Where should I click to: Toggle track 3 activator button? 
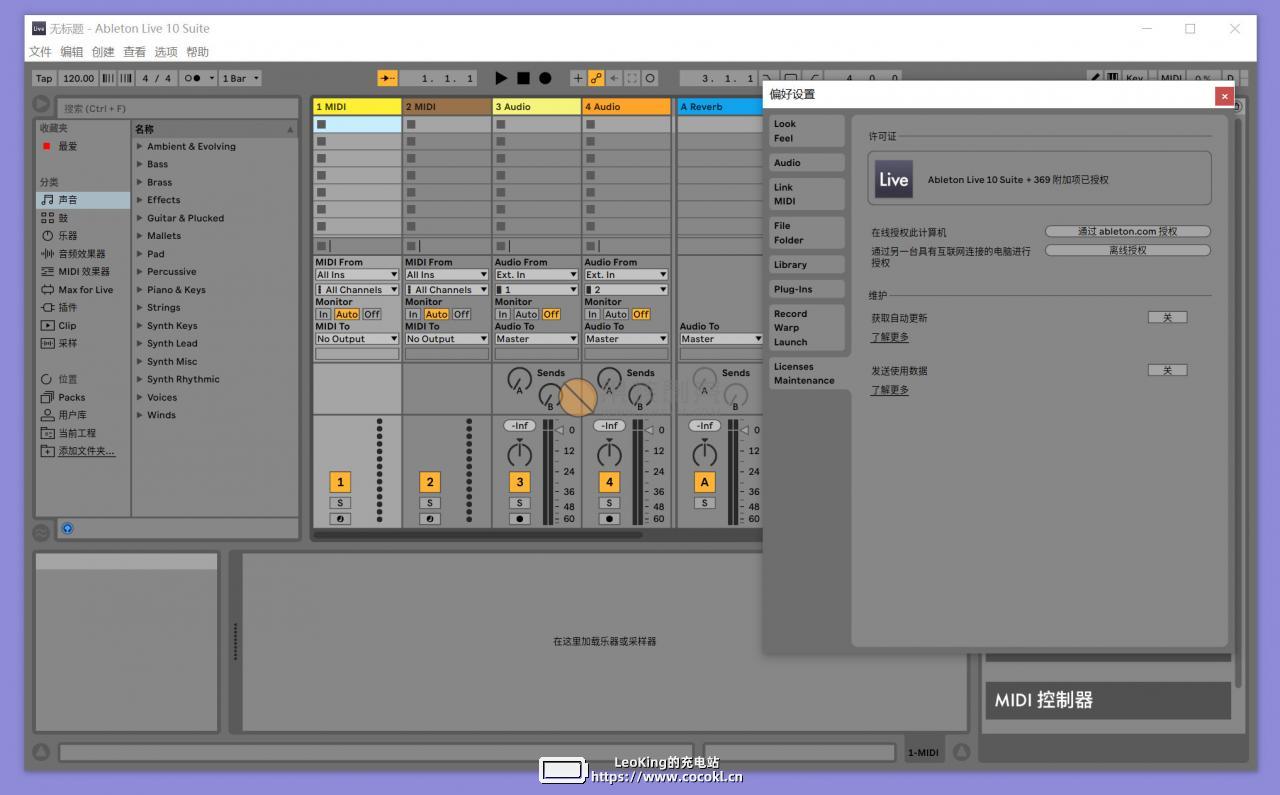[519, 482]
